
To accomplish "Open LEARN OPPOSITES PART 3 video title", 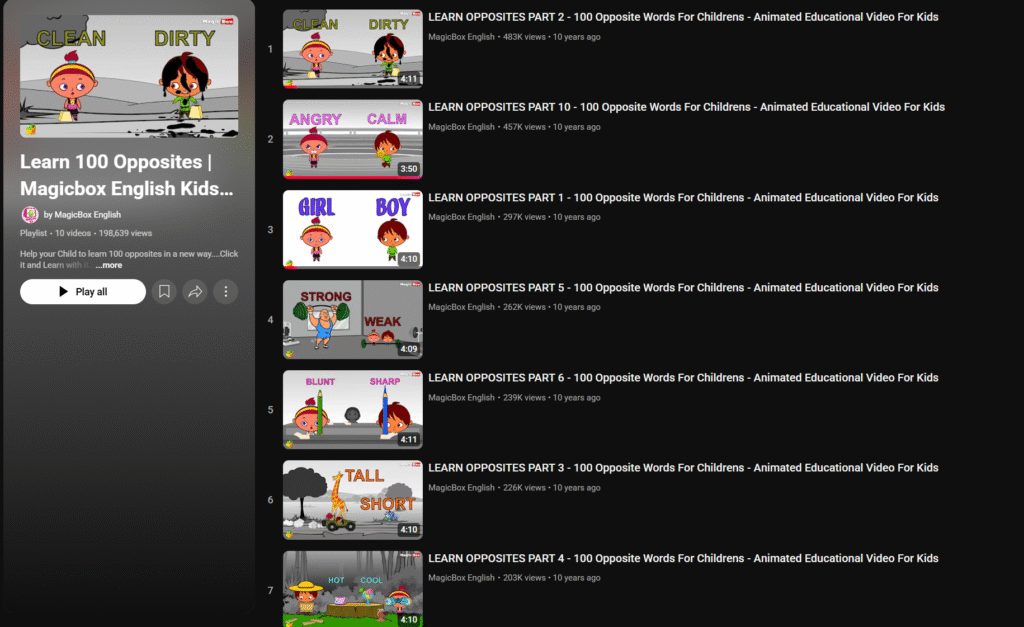I will 683,468.
